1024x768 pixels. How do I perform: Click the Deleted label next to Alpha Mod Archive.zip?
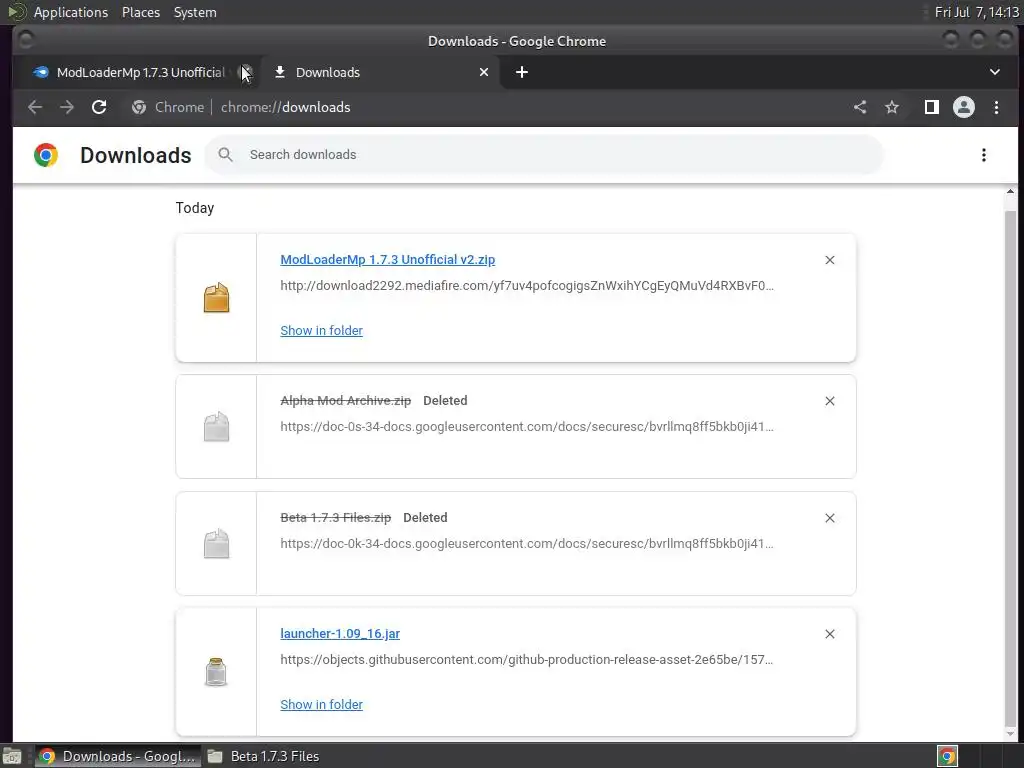tap(445, 400)
